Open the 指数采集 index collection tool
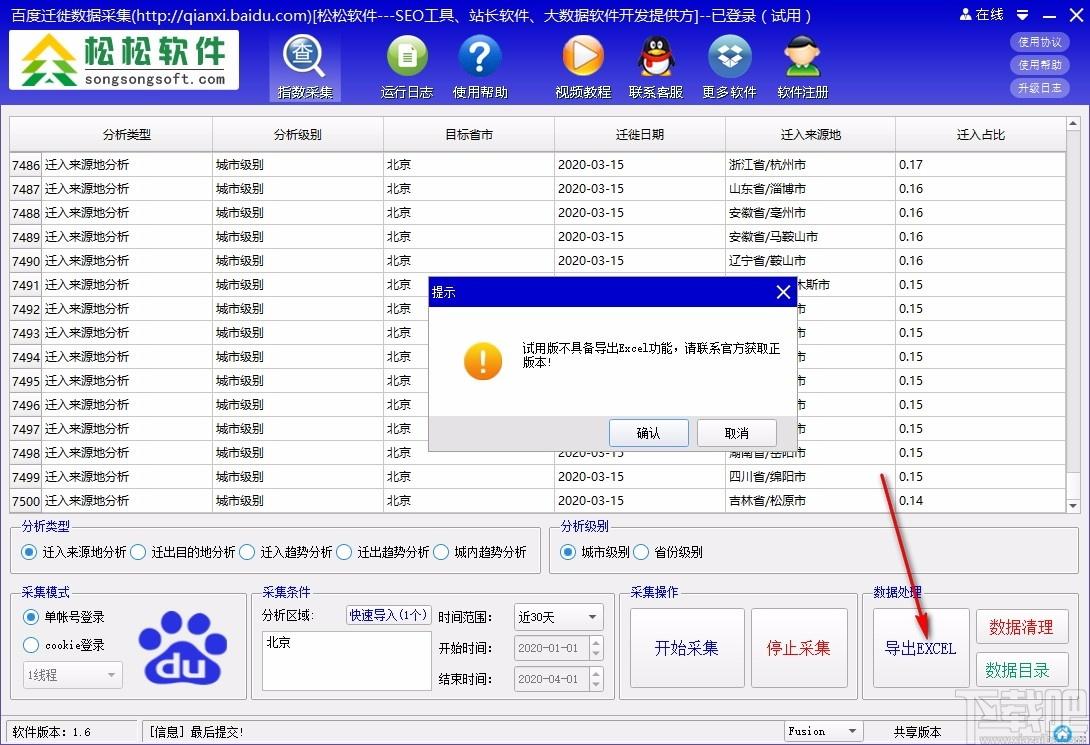This screenshot has width=1090, height=745. tap(304, 67)
